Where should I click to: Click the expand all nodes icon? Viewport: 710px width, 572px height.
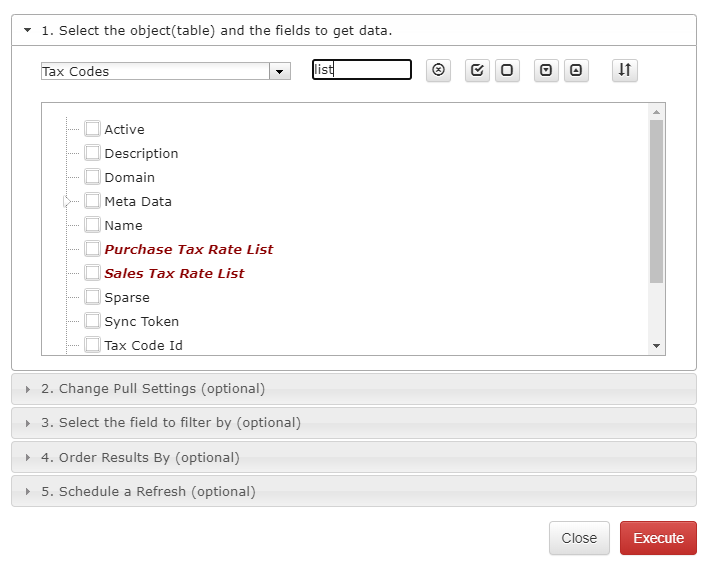(x=546, y=70)
